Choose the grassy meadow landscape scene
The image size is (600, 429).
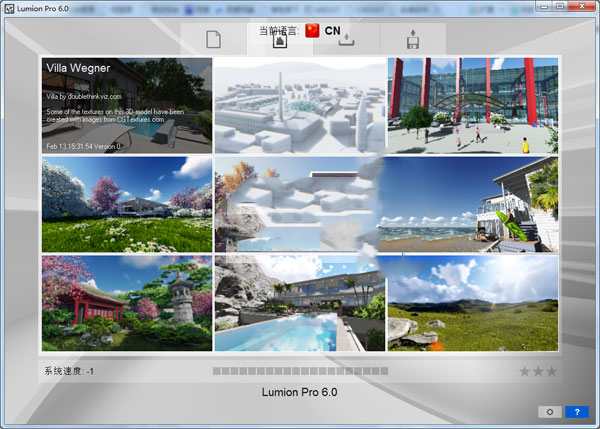tap(472, 302)
